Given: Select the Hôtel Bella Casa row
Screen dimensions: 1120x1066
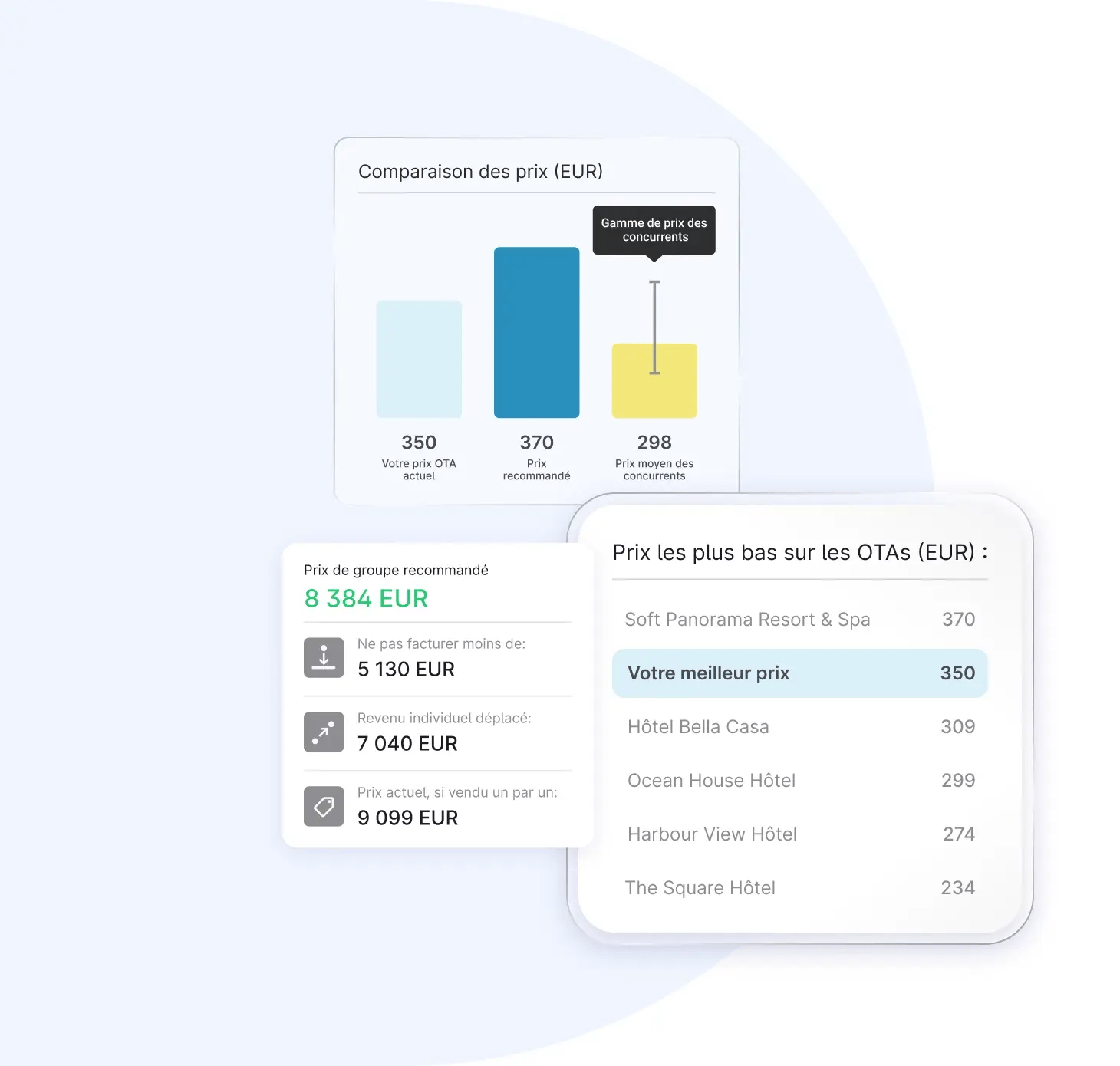Looking at the screenshot, I should [799, 727].
